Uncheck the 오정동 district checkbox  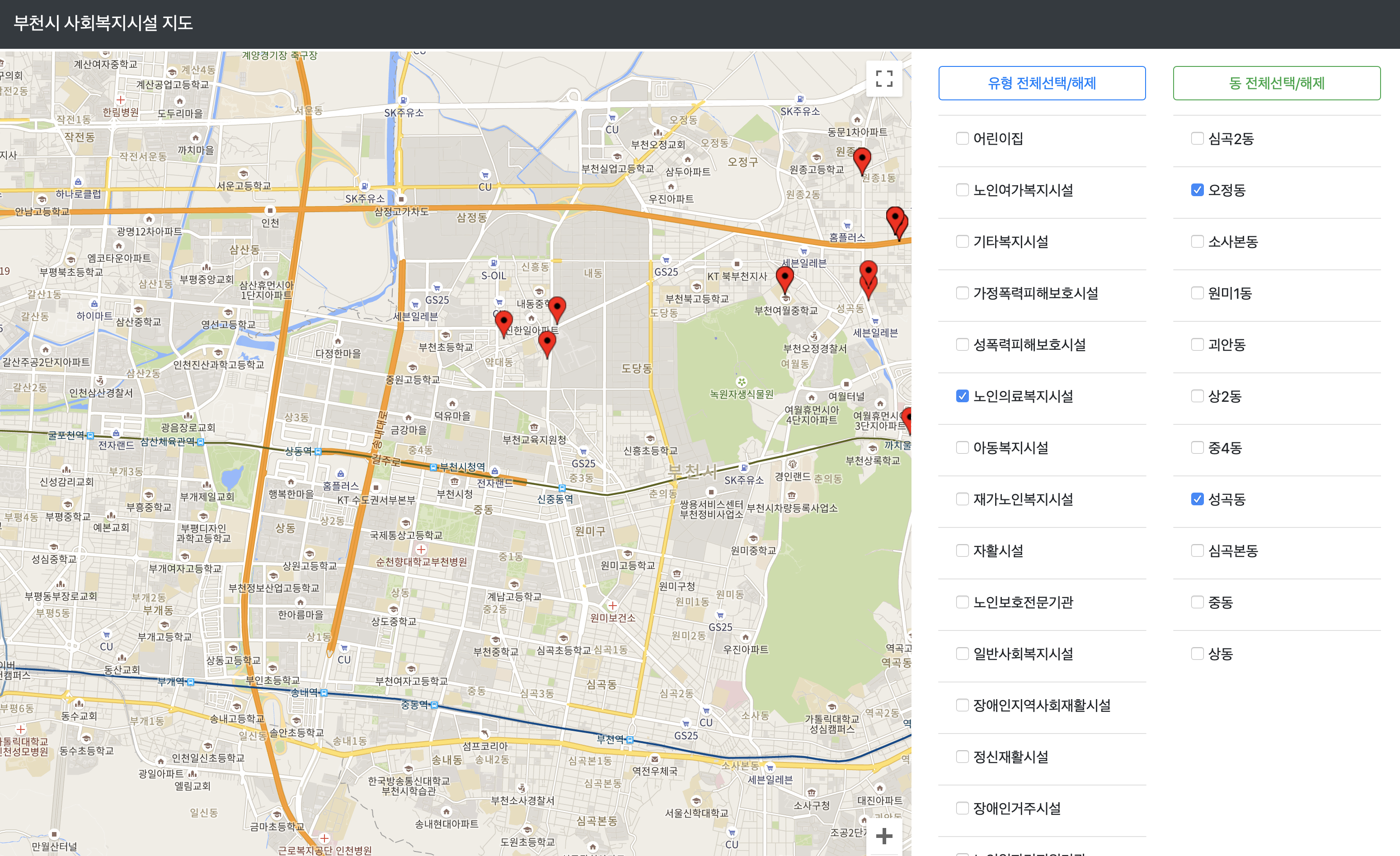click(1197, 190)
